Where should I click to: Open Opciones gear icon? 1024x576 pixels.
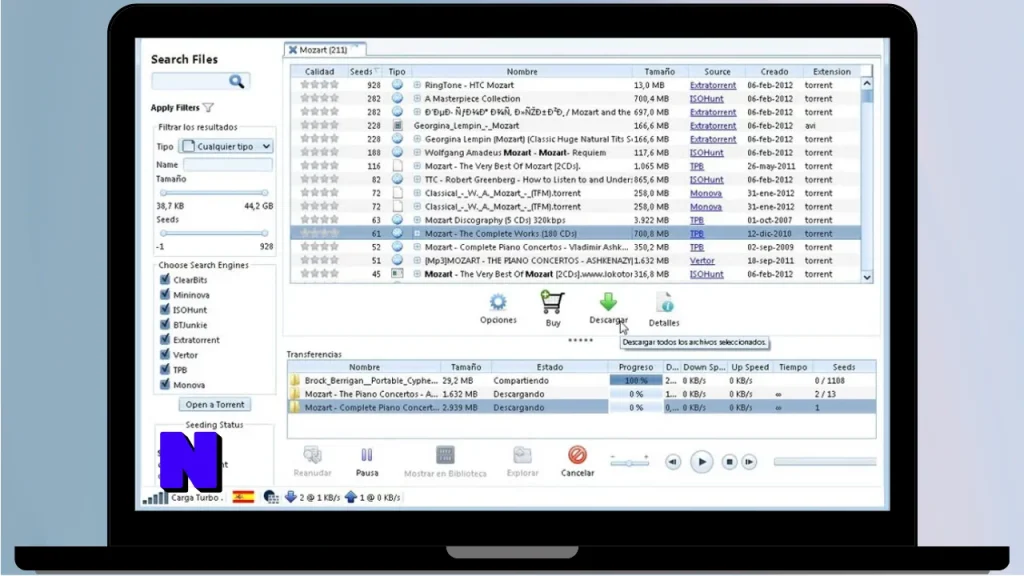pyautogui.click(x=498, y=302)
